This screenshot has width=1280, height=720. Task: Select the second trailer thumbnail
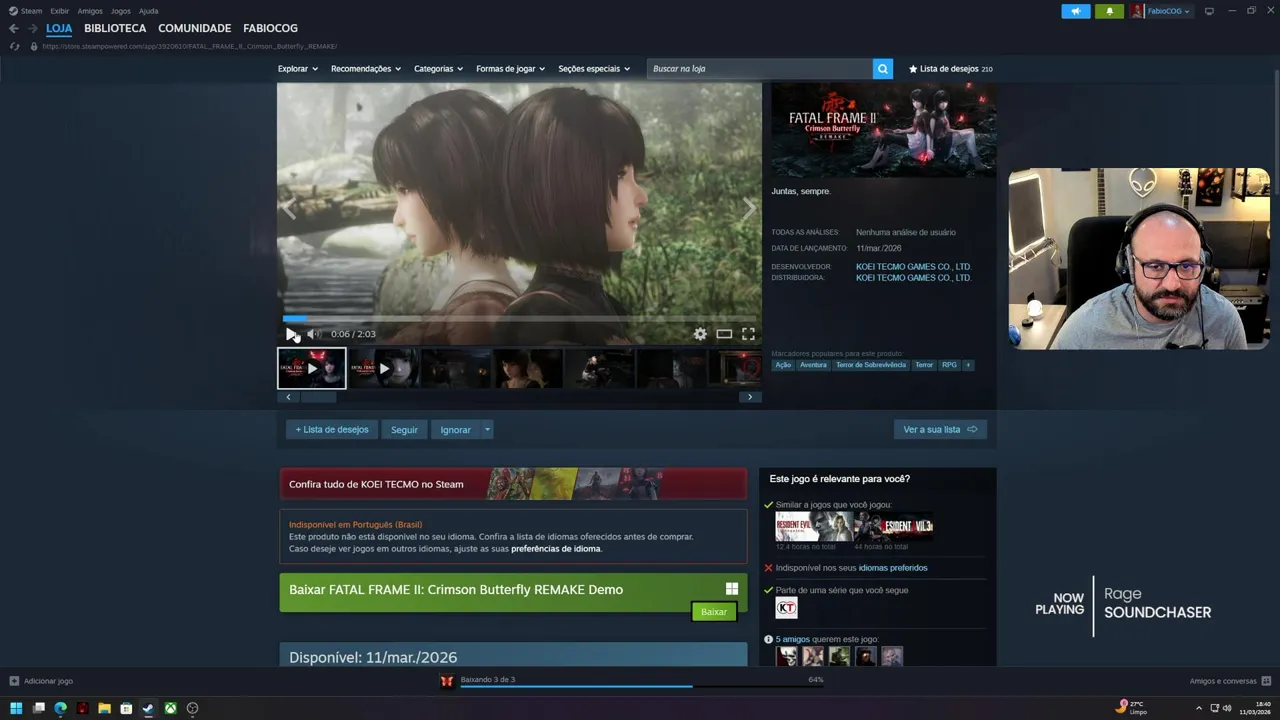pos(384,368)
